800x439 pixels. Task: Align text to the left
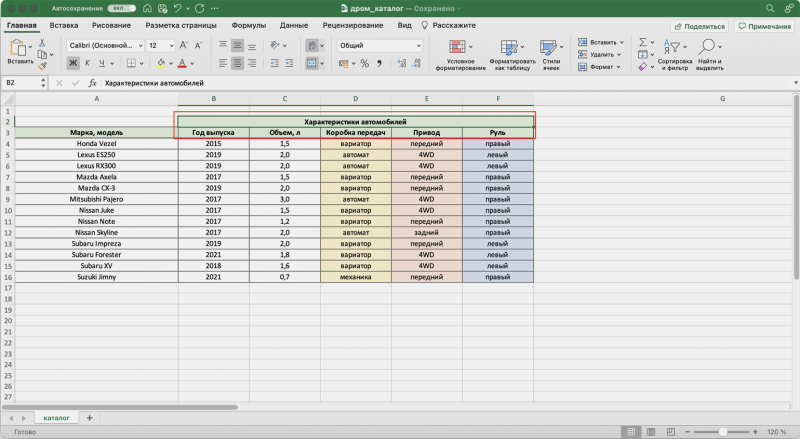click(x=223, y=63)
